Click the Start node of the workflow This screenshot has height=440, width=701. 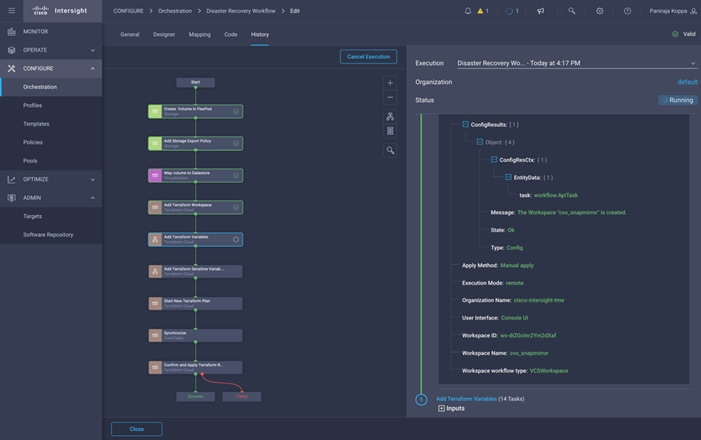point(195,82)
